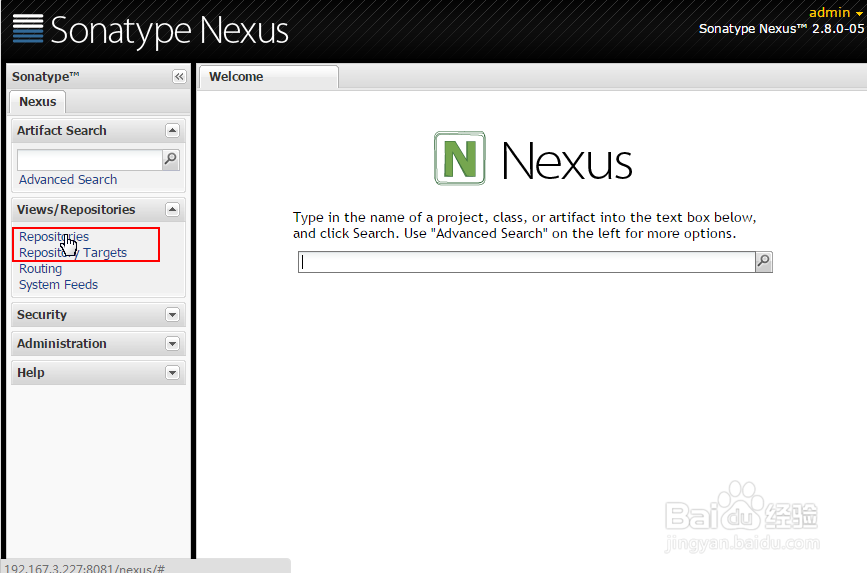Open the Repositories link
867x573 pixels.
(54, 237)
